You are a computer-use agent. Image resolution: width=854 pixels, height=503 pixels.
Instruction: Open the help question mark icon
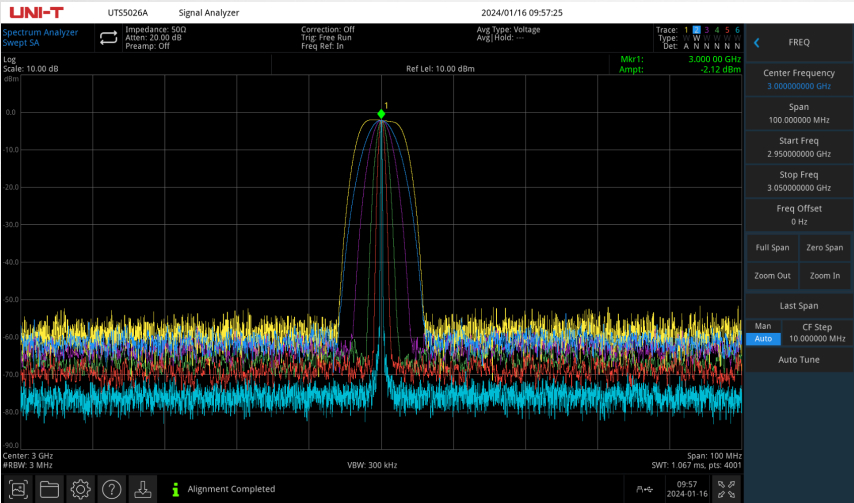(112, 489)
